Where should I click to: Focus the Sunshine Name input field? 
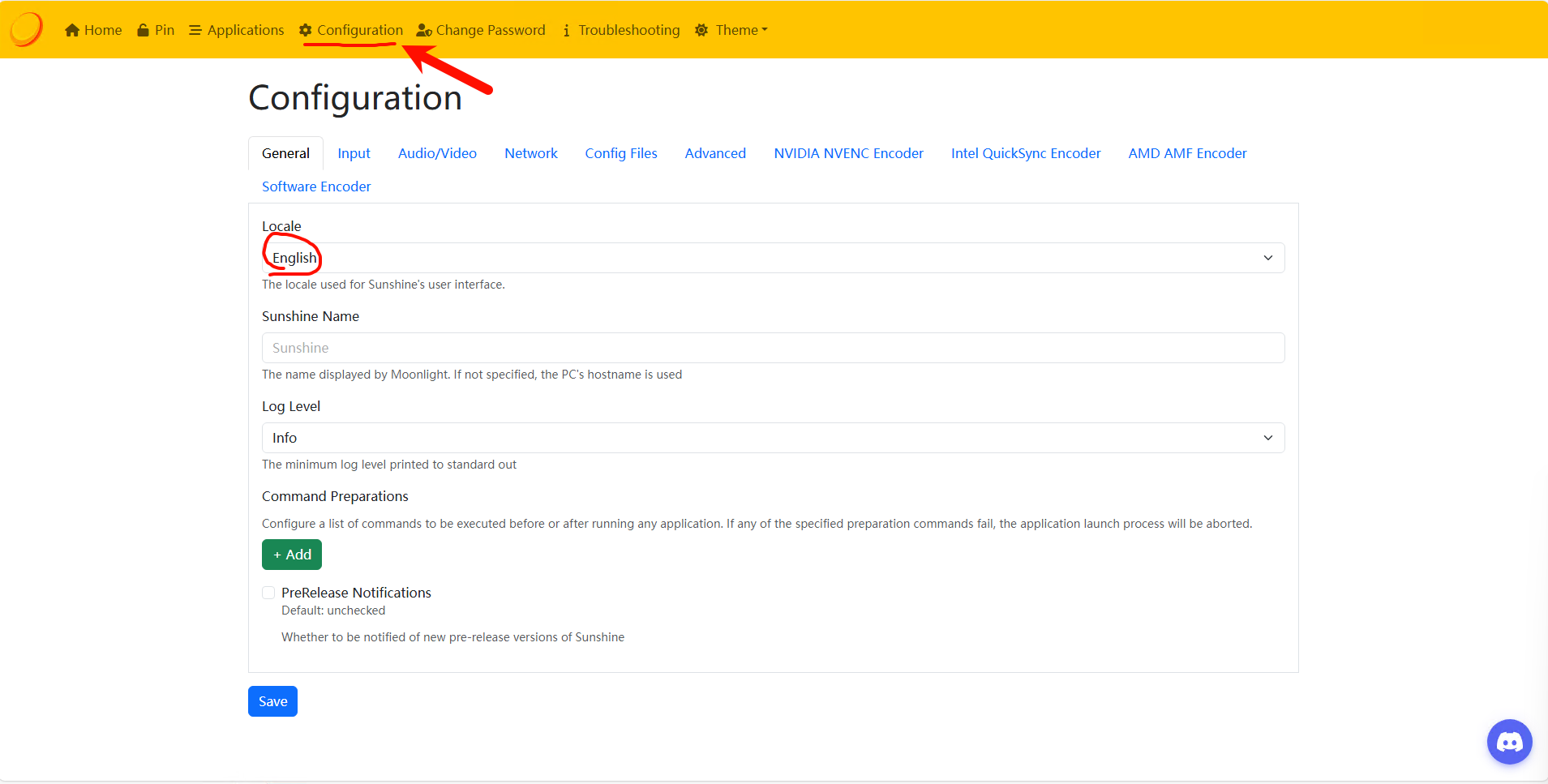(773, 348)
